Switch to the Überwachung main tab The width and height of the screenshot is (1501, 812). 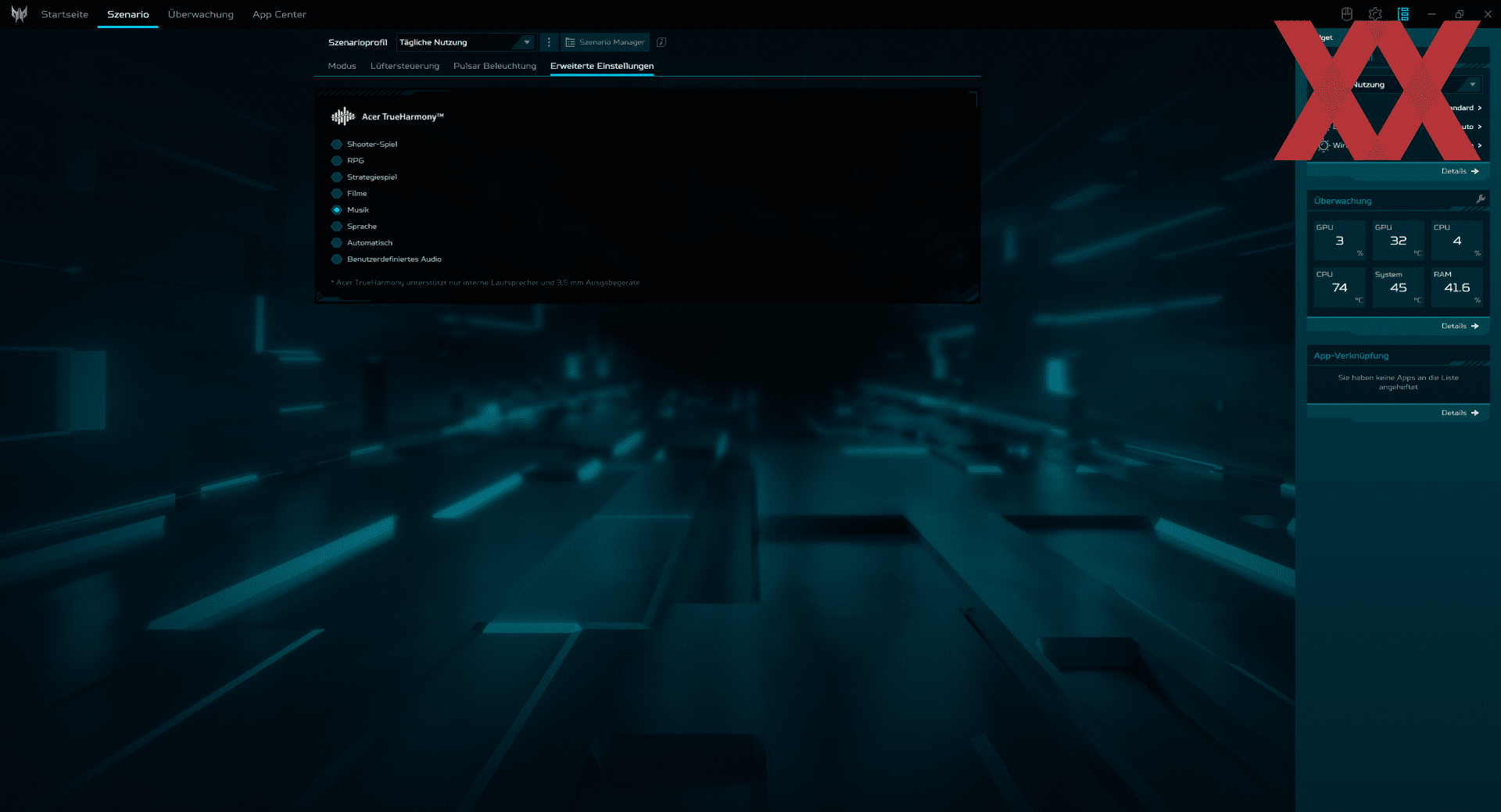tap(201, 14)
